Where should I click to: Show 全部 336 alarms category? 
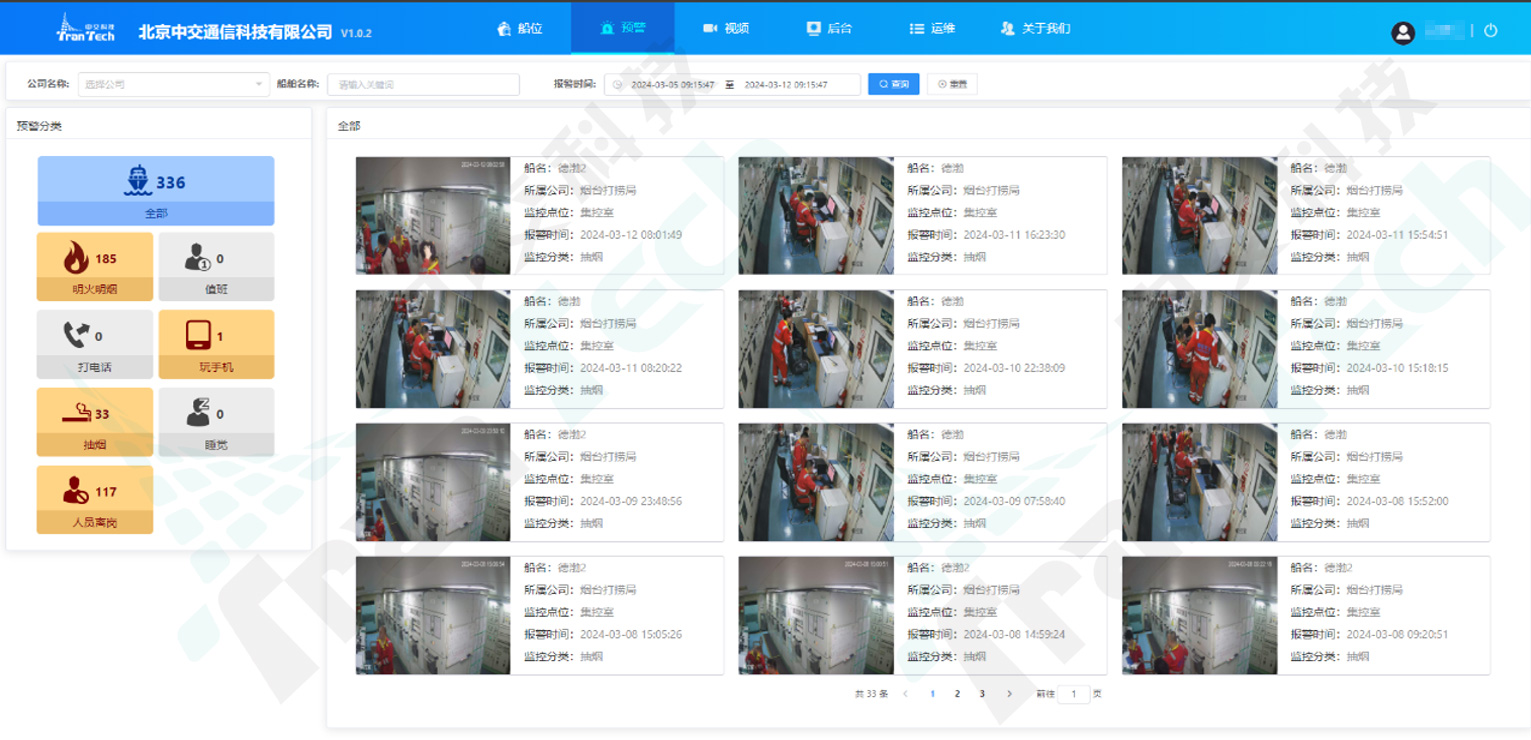[x=156, y=190]
